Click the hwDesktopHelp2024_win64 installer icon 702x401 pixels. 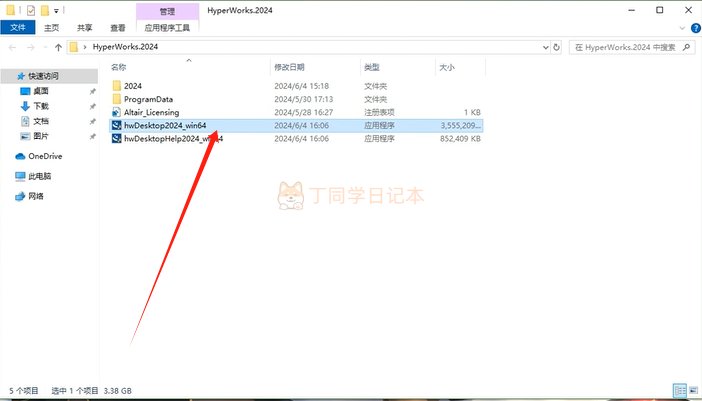coord(117,139)
